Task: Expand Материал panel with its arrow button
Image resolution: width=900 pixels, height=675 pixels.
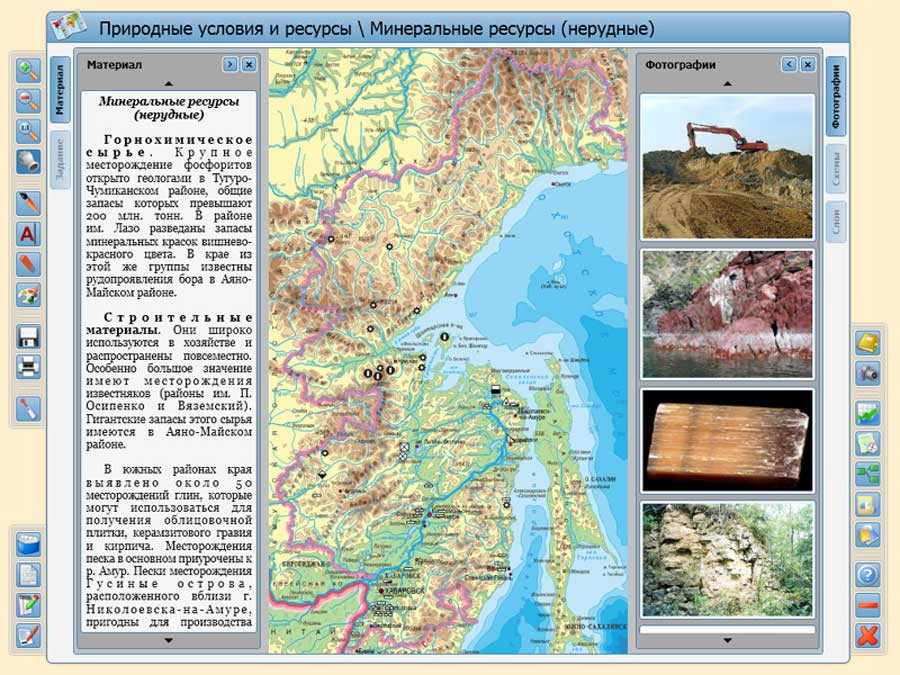Action: pos(230,64)
